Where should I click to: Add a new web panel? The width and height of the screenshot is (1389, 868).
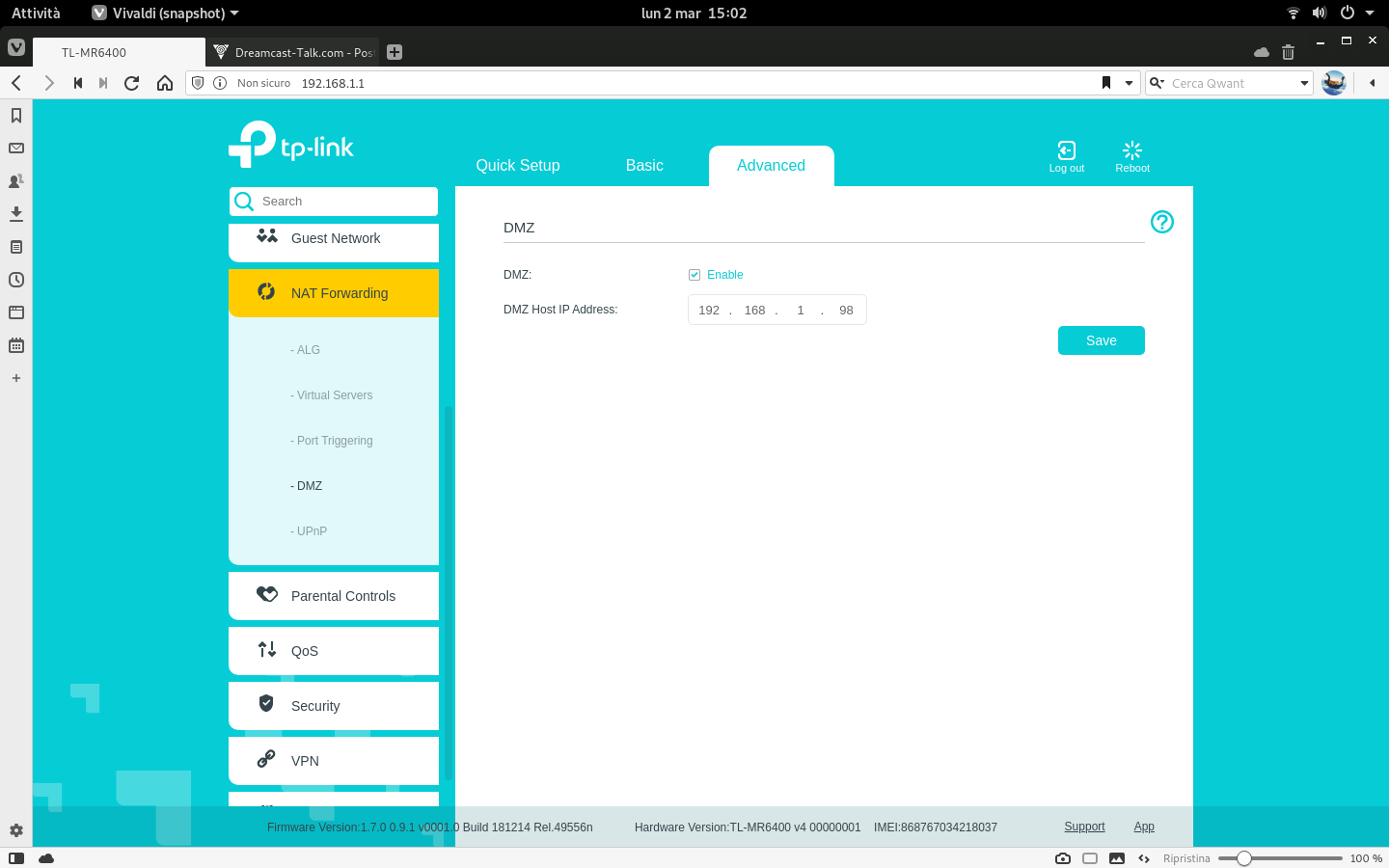click(x=16, y=378)
